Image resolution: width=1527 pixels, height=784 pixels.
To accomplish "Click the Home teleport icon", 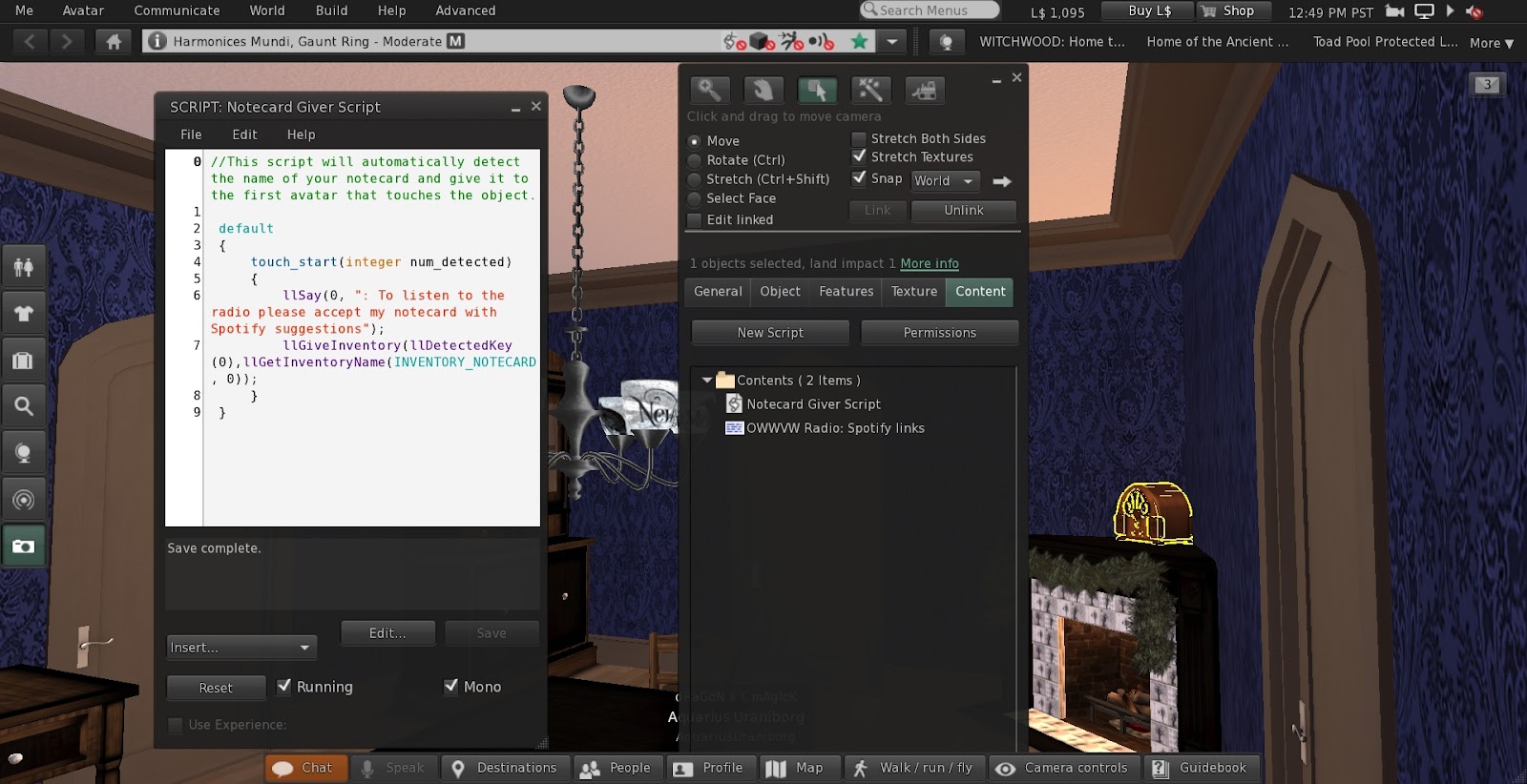I will [114, 41].
